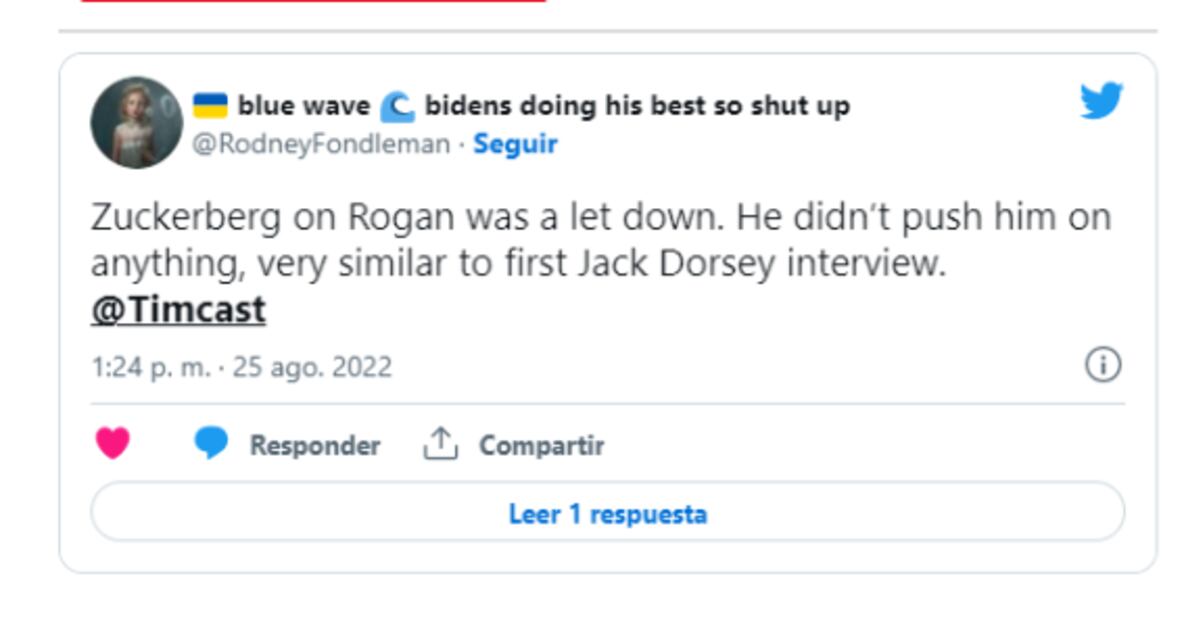Image resolution: width=1184 pixels, height=620 pixels.
Task: Click the wave emoji in the display name
Action: [397, 105]
